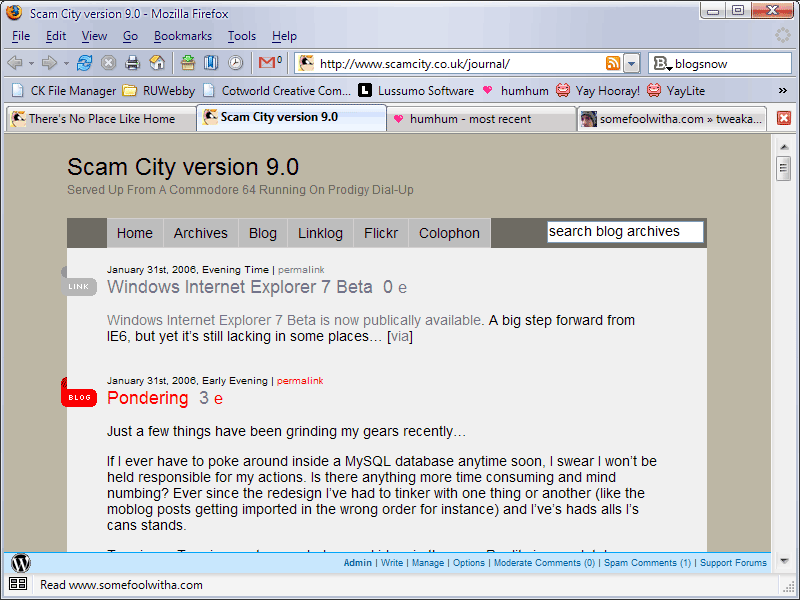Click the vertical scrollbar thumb
Screen dimensions: 800x600
click(784, 169)
